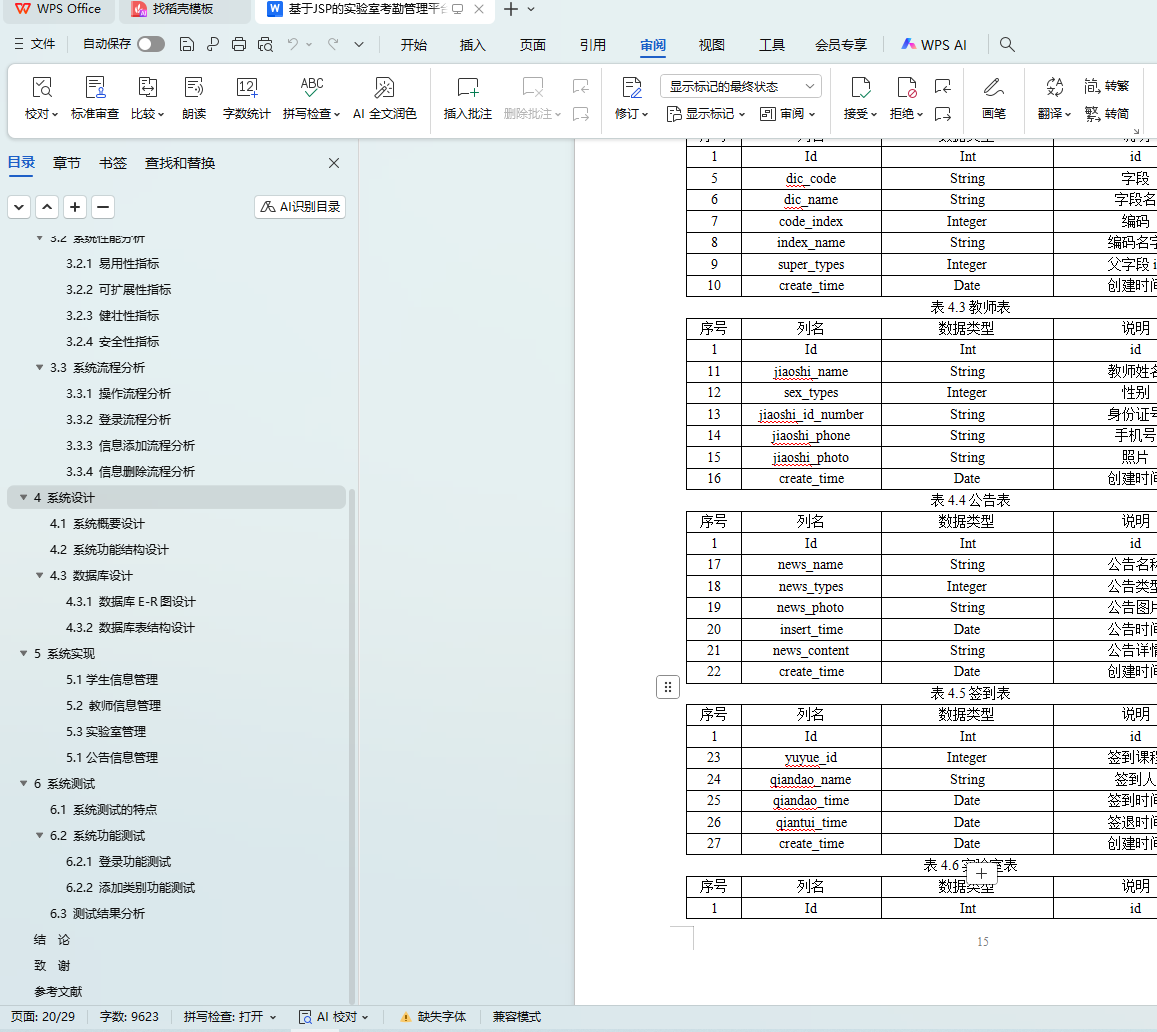The width and height of the screenshot is (1157, 1032).
Task: Click the navigation pane vertical scrollbar
Action: (x=351, y=745)
